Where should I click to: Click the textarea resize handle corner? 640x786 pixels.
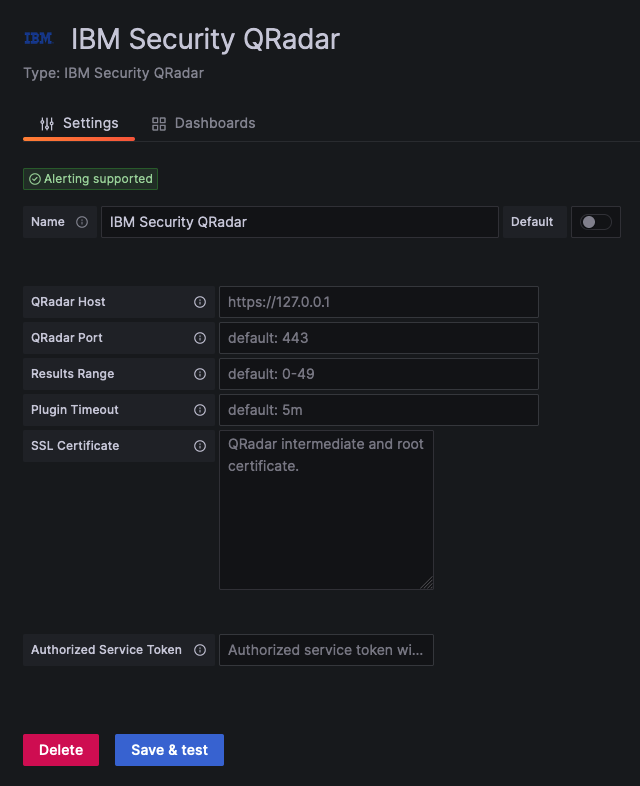[x=428, y=583]
